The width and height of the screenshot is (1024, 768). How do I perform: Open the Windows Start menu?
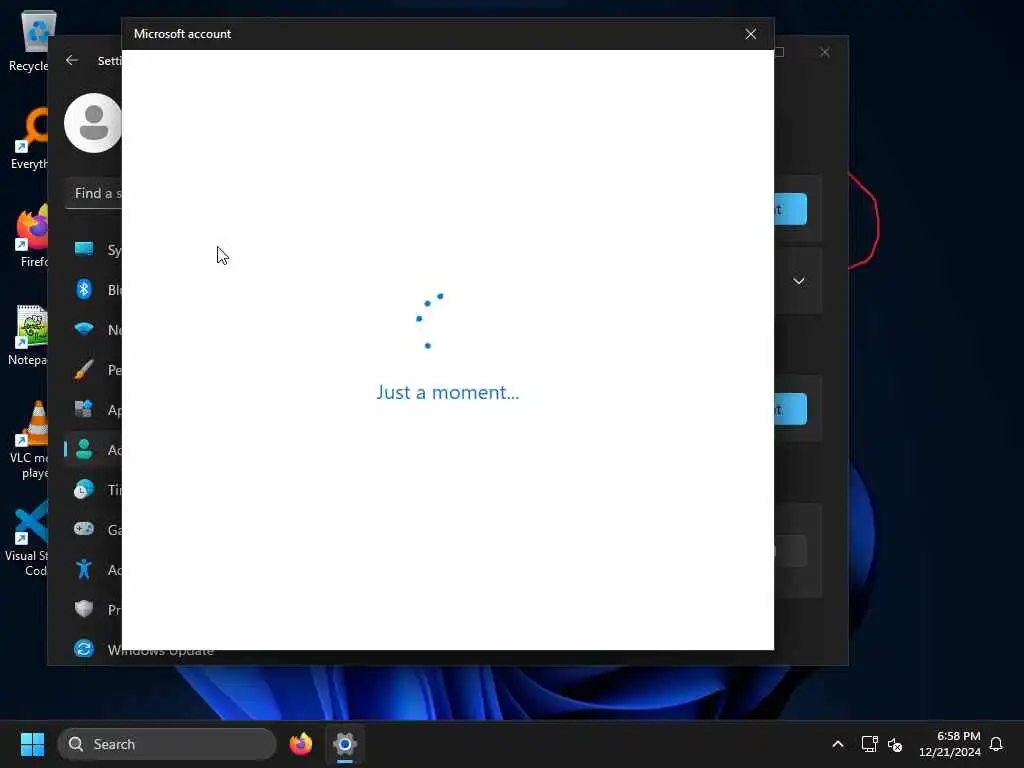tap(32, 744)
